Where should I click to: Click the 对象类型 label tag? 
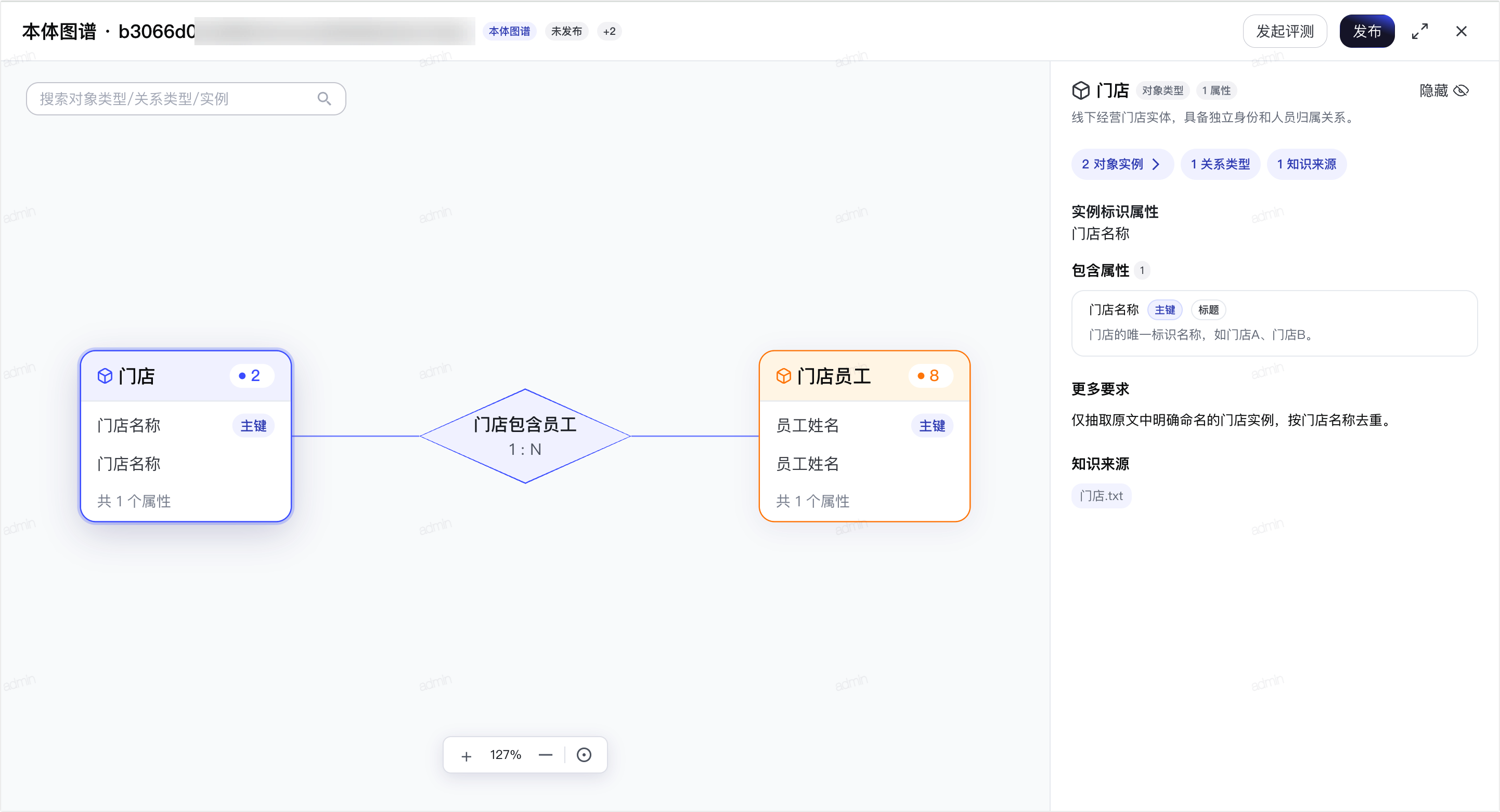pos(1162,91)
